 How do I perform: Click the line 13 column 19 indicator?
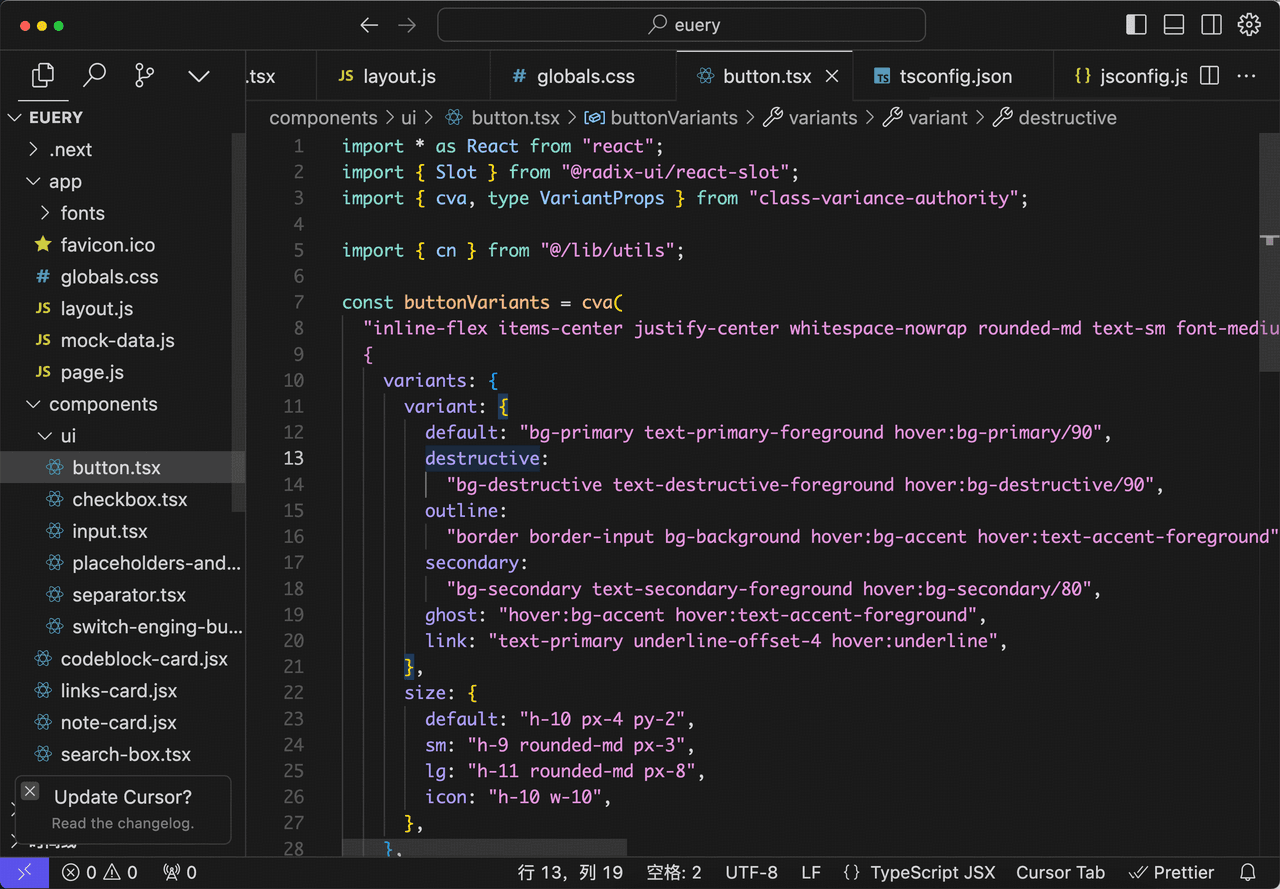(x=570, y=873)
